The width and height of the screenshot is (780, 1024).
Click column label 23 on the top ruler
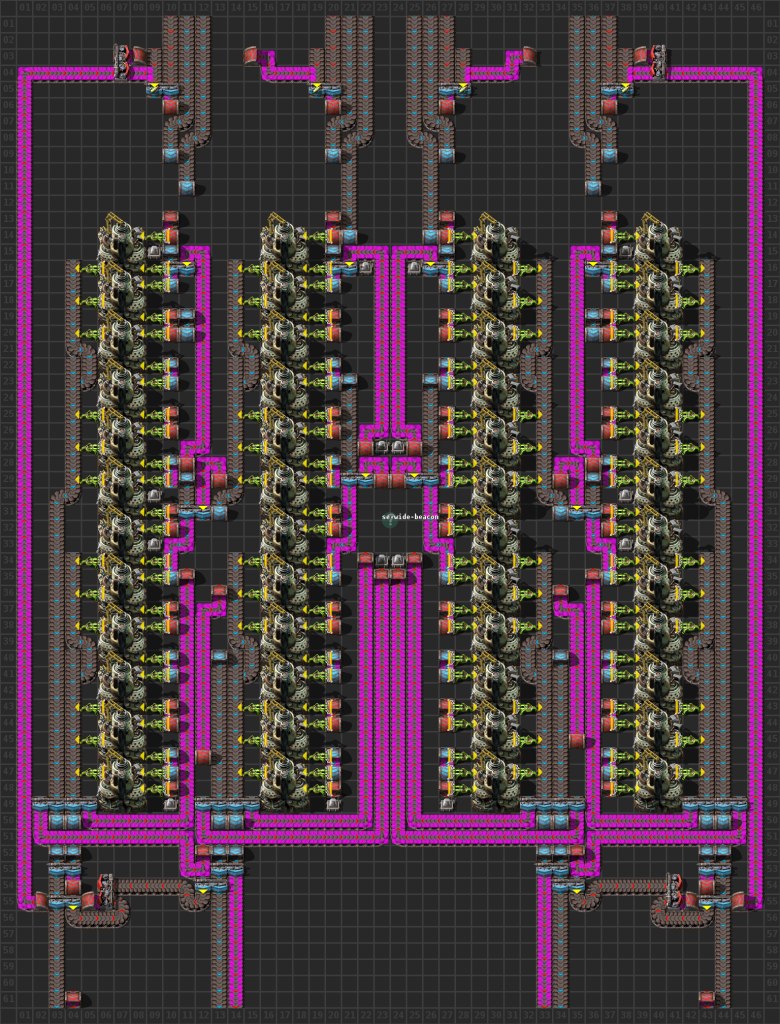pos(382,8)
